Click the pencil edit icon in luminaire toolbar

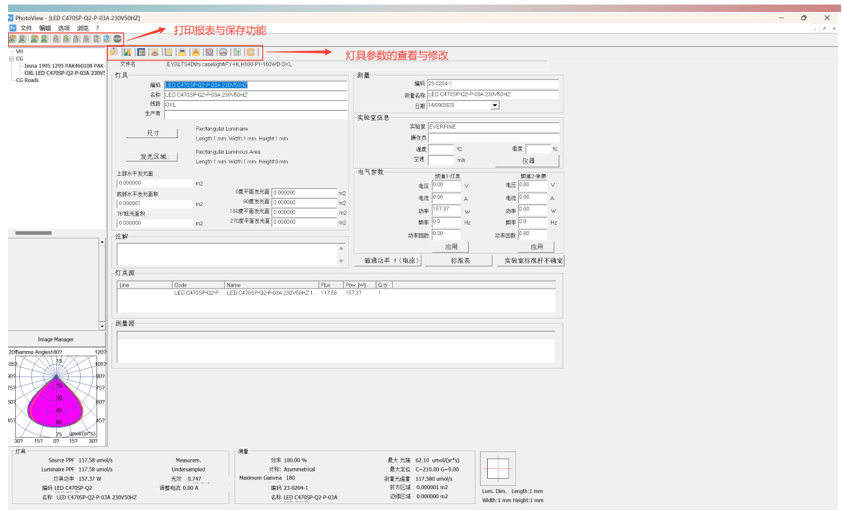point(114,52)
